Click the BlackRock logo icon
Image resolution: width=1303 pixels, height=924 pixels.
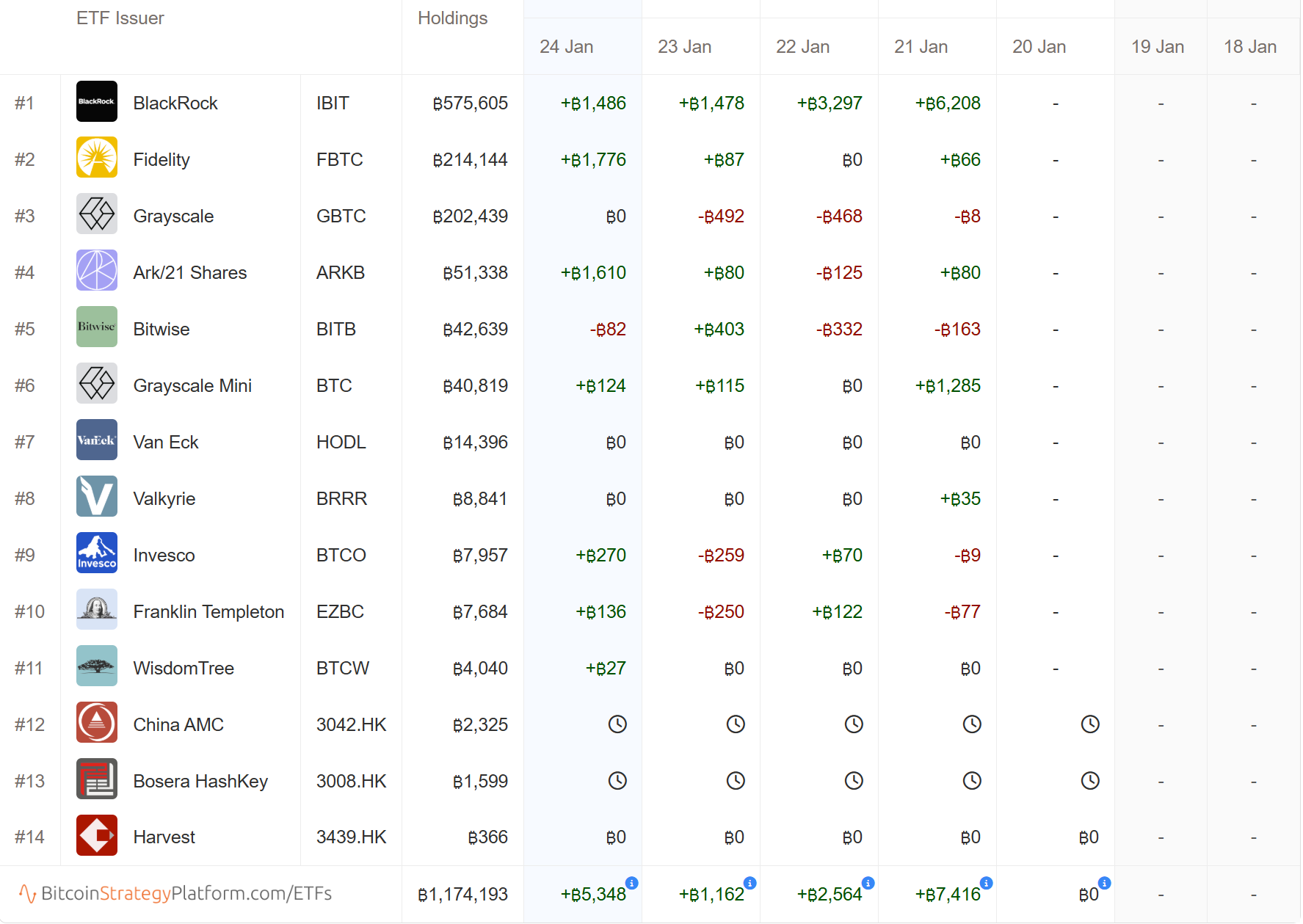point(97,101)
